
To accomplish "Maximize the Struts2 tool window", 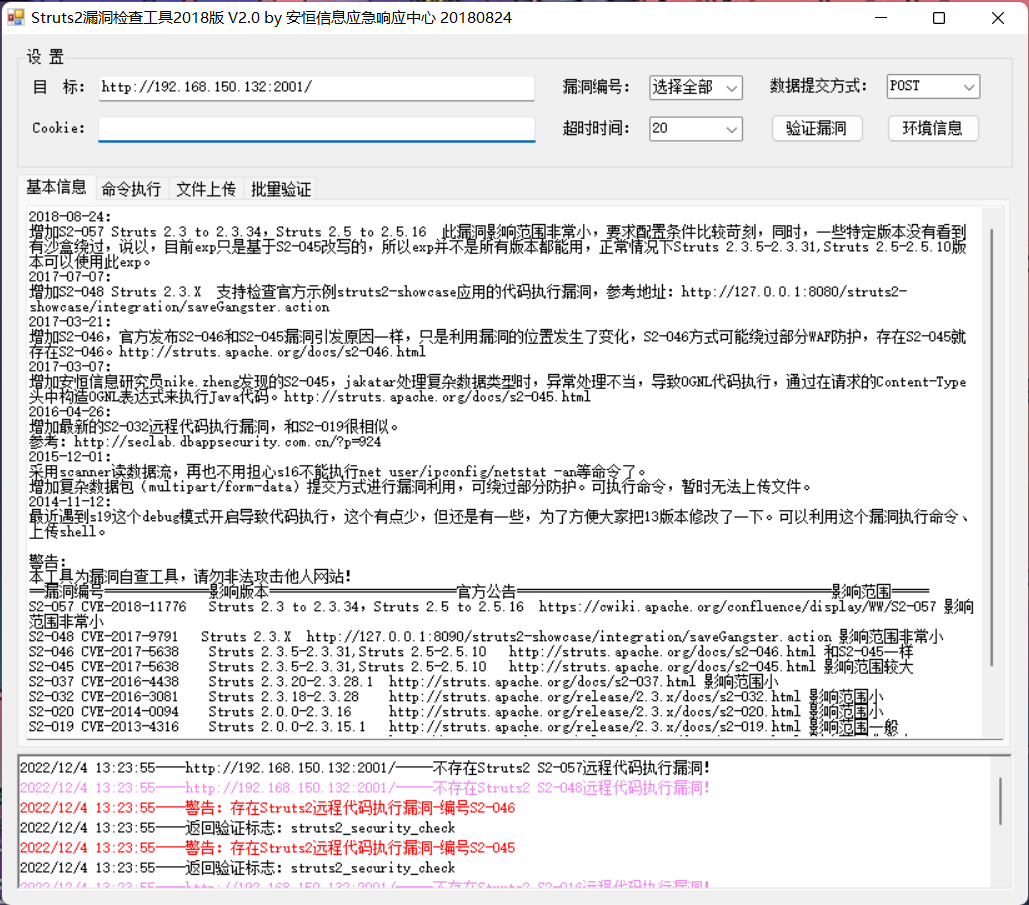I will tap(939, 18).
